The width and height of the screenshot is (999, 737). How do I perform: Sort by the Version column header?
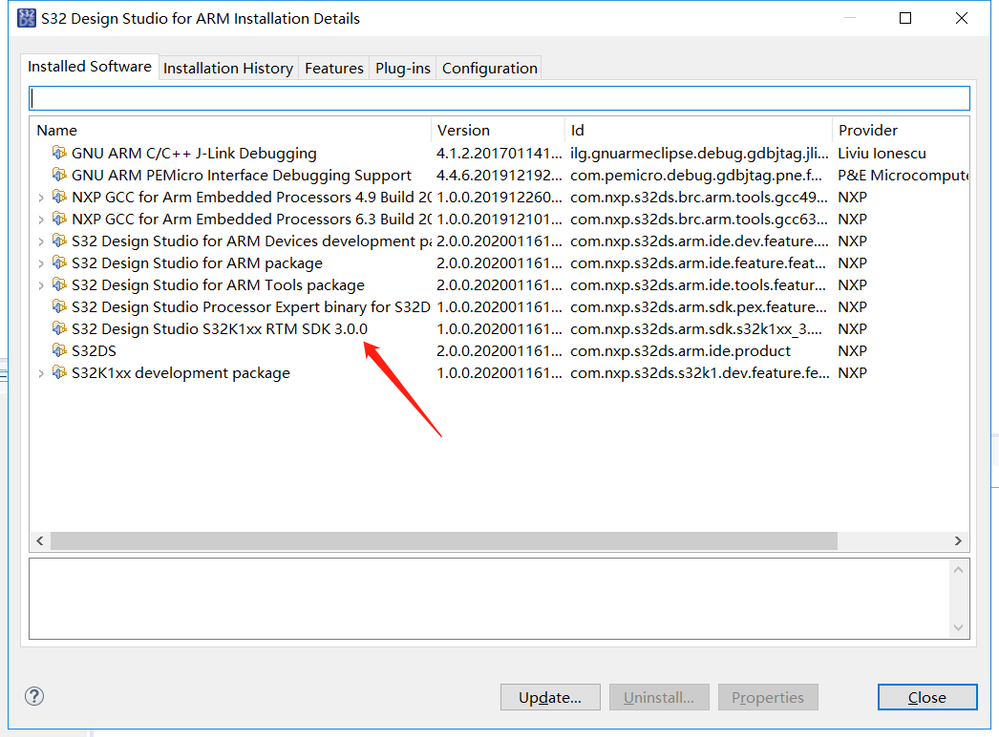point(498,130)
